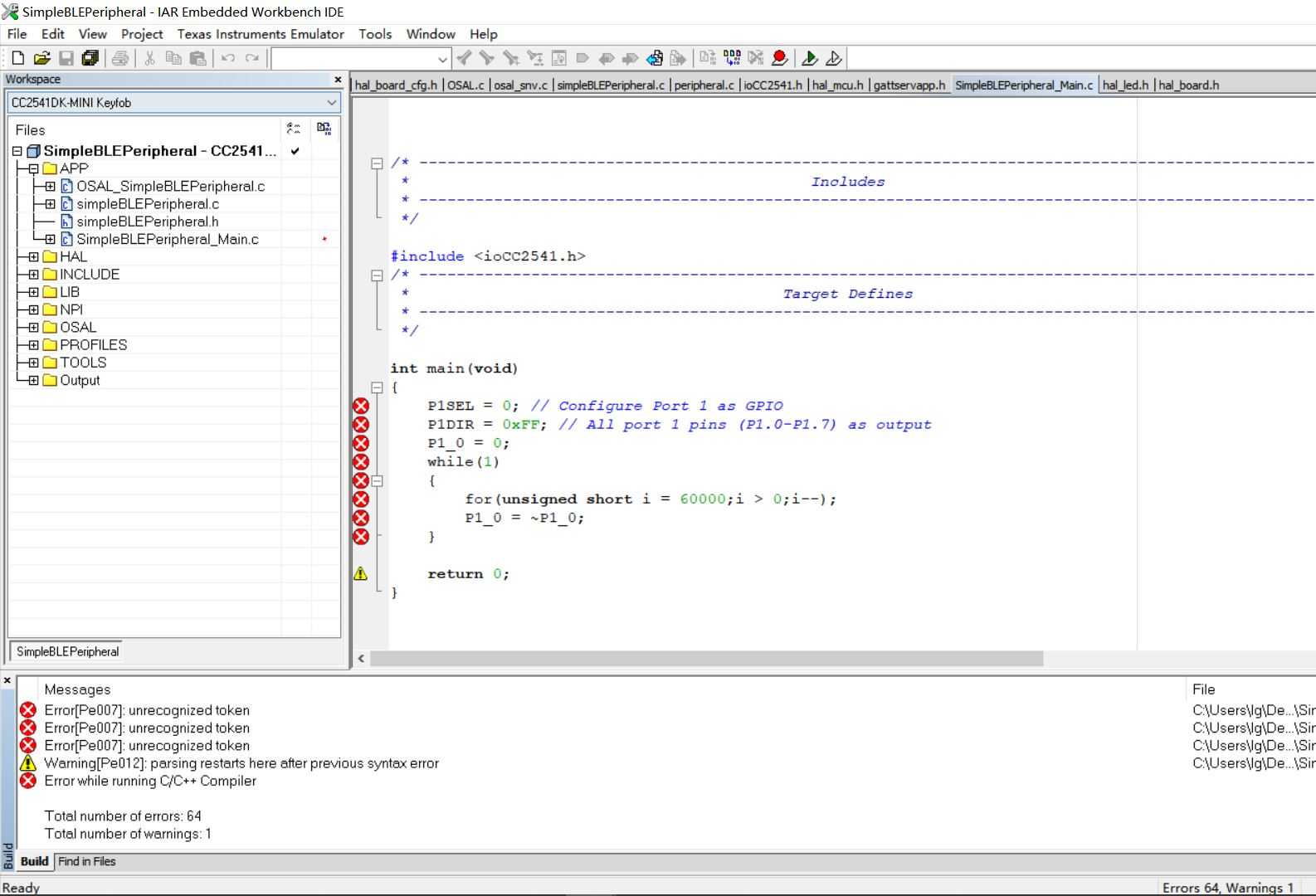The height and width of the screenshot is (896, 1316).
Task: Click the Print toolbar icon
Action: [120, 58]
